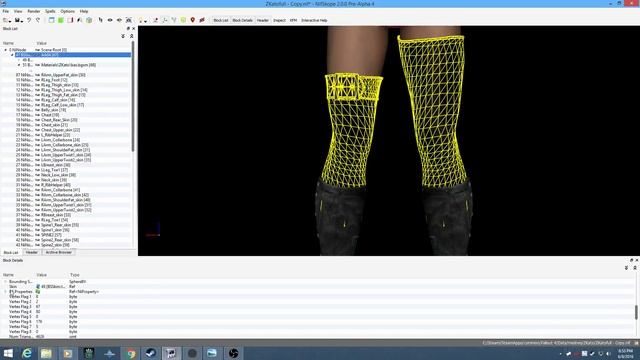Select the SPINE2 row in block list
The image size is (640, 360).
66,235
